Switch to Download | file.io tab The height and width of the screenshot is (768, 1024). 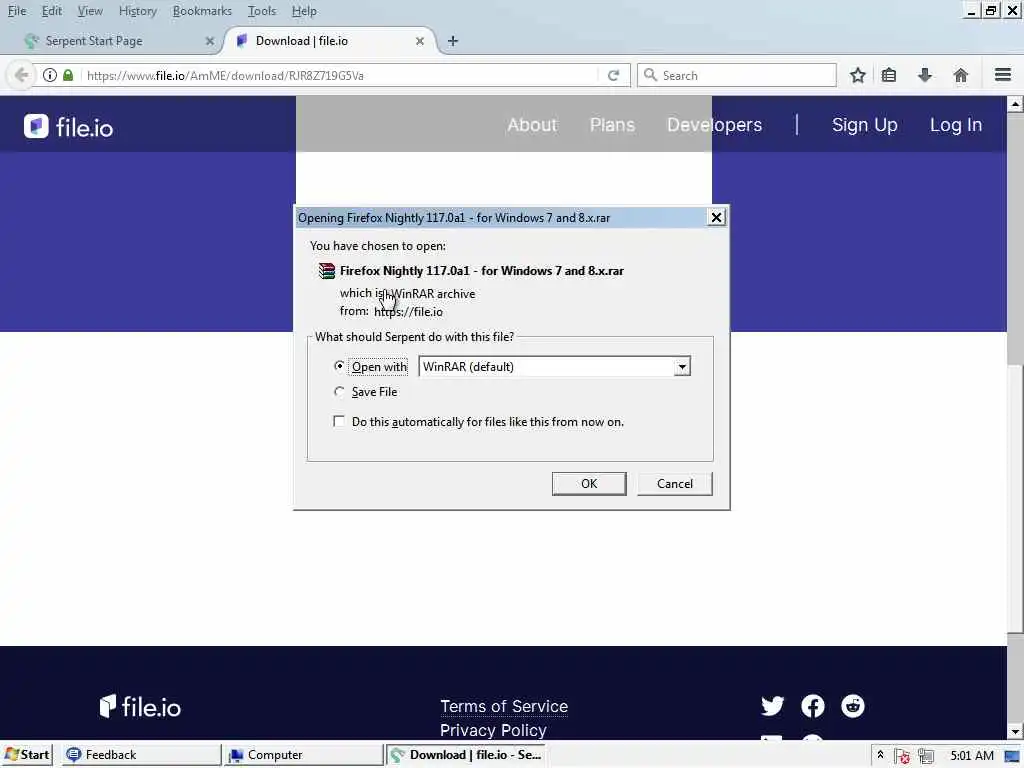pyautogui.click(x=330, y=41)
